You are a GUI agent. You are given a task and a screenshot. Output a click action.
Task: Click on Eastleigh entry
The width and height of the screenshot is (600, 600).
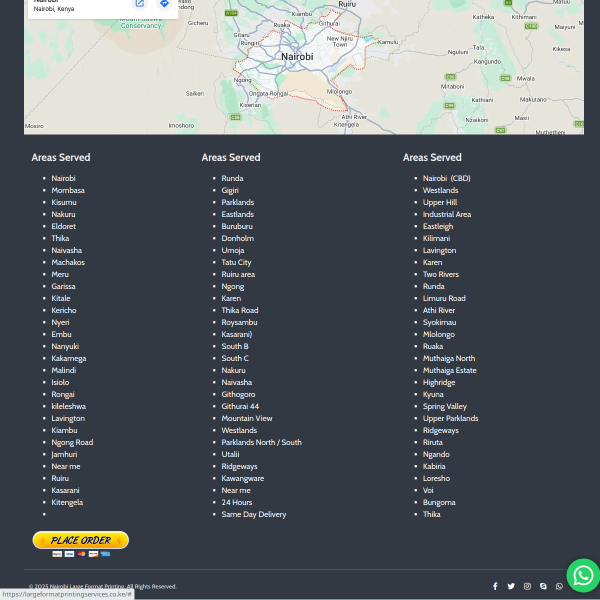(x=438, y=226)
